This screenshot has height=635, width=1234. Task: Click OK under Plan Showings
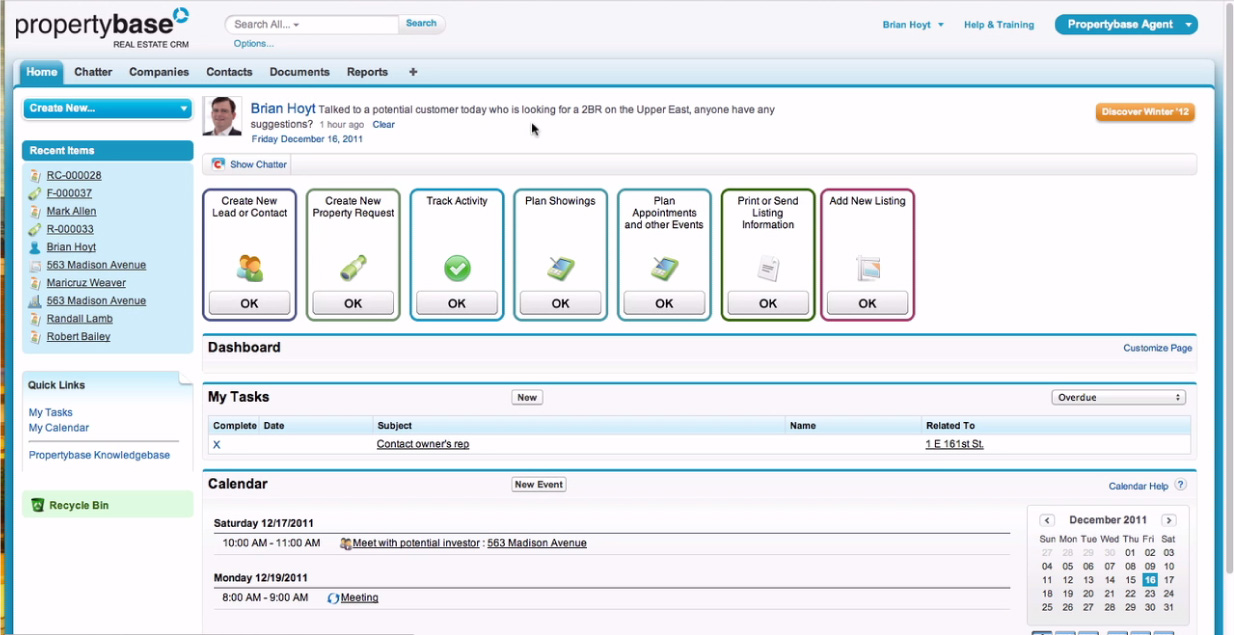(x=560, y=303)
